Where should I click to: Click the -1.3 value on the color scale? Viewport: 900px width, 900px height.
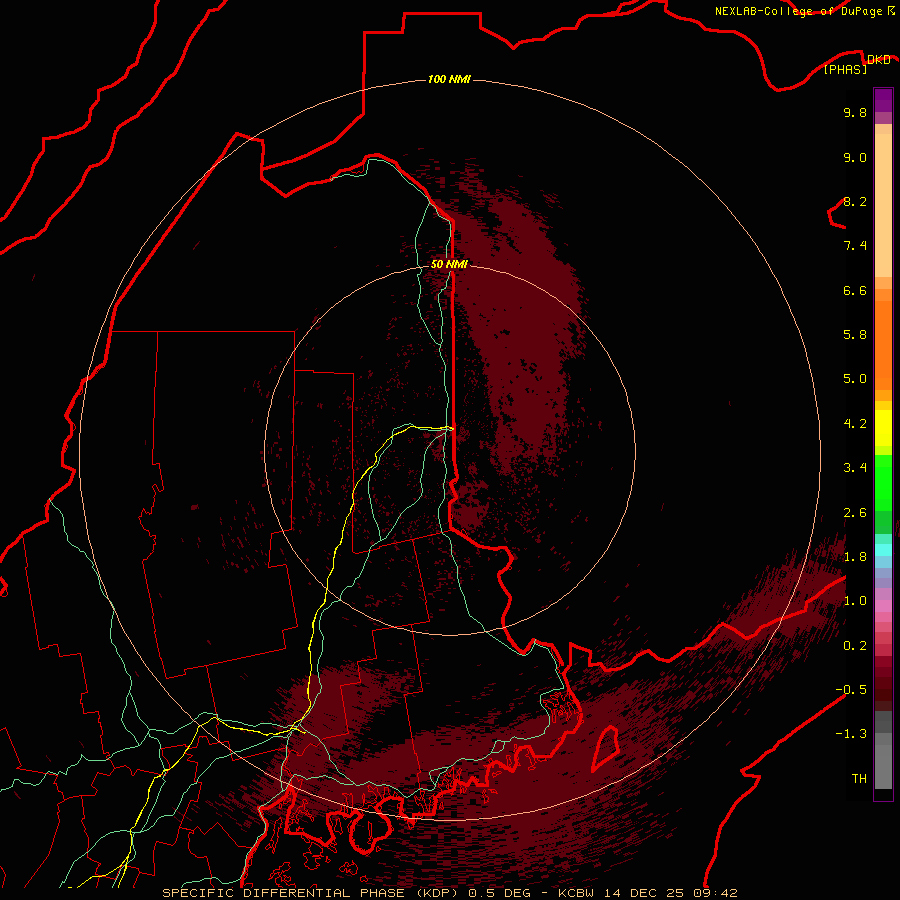coord(851,734)
